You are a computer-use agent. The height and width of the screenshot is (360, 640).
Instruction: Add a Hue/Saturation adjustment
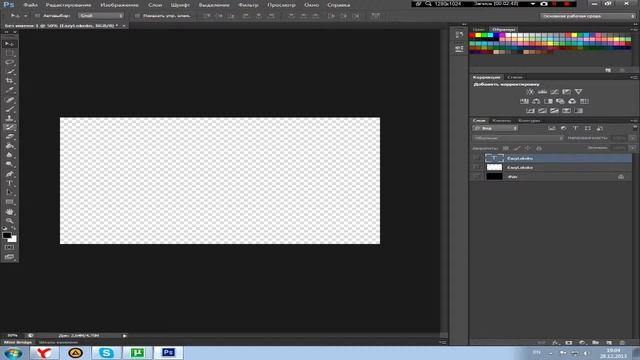(x=524, y=101)
